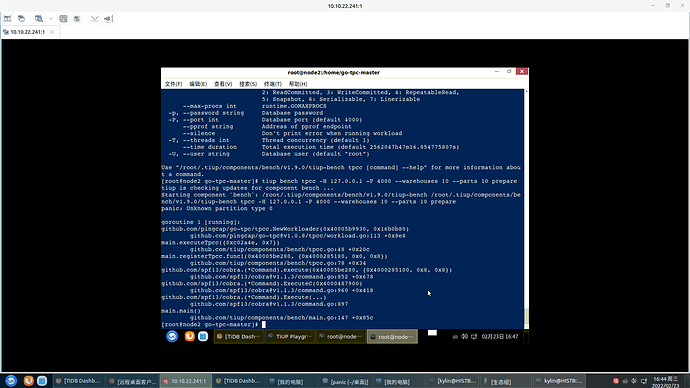The height and width of the screenshot is (388, 690).
Task: Click the show desktop strip at the remote taskbar's end
Action: [526, 337]
